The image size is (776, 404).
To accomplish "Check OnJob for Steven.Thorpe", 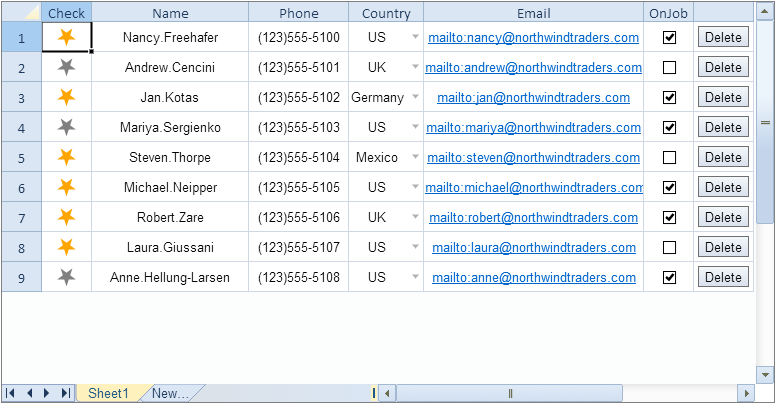I will pos(669,157).
